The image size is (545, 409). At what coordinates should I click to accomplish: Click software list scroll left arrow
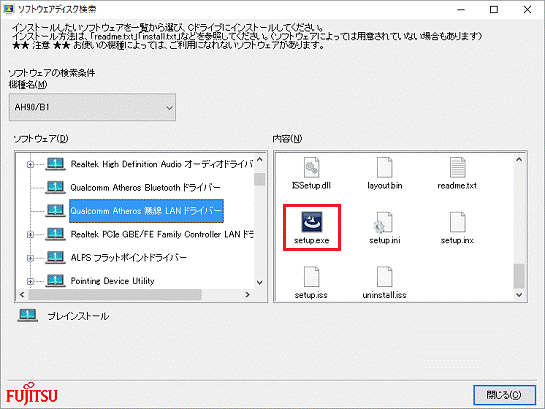point(22,295)
